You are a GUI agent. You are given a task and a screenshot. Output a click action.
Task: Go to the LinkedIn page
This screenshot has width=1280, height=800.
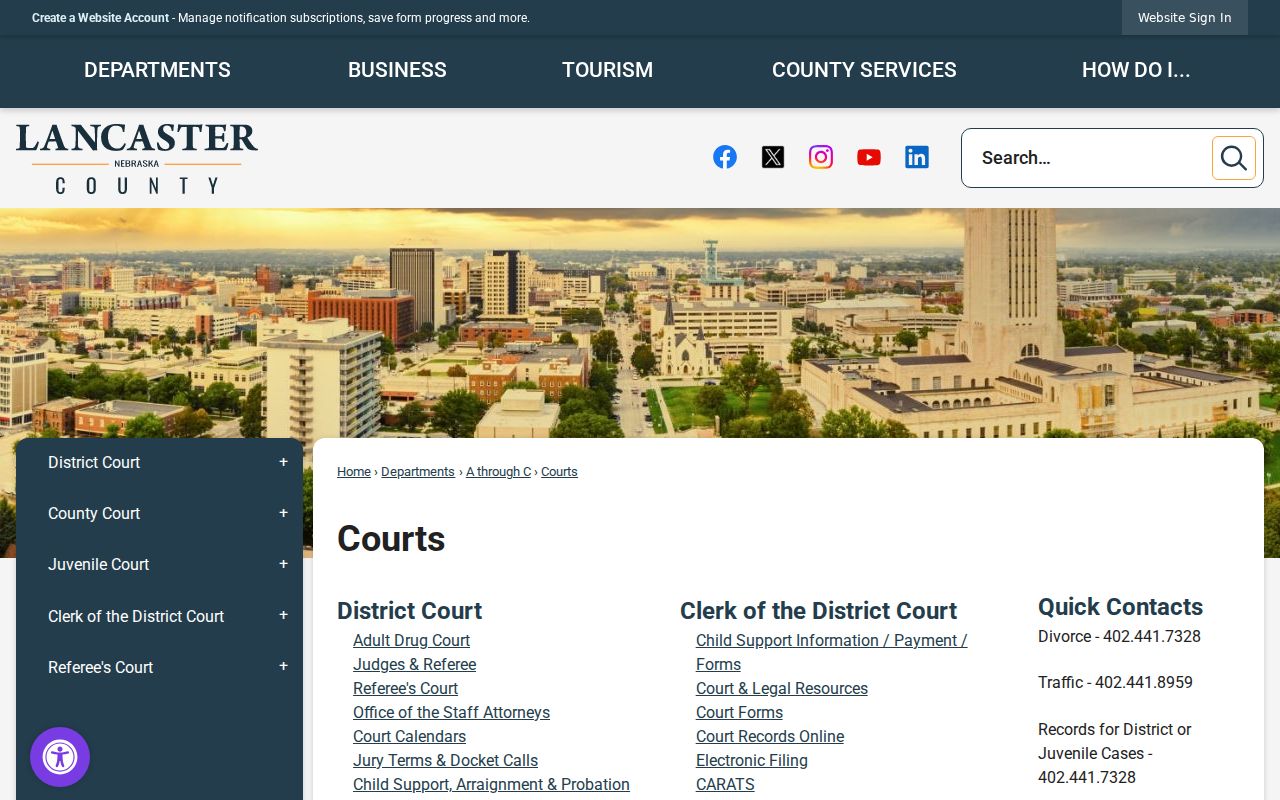[917, 157]
